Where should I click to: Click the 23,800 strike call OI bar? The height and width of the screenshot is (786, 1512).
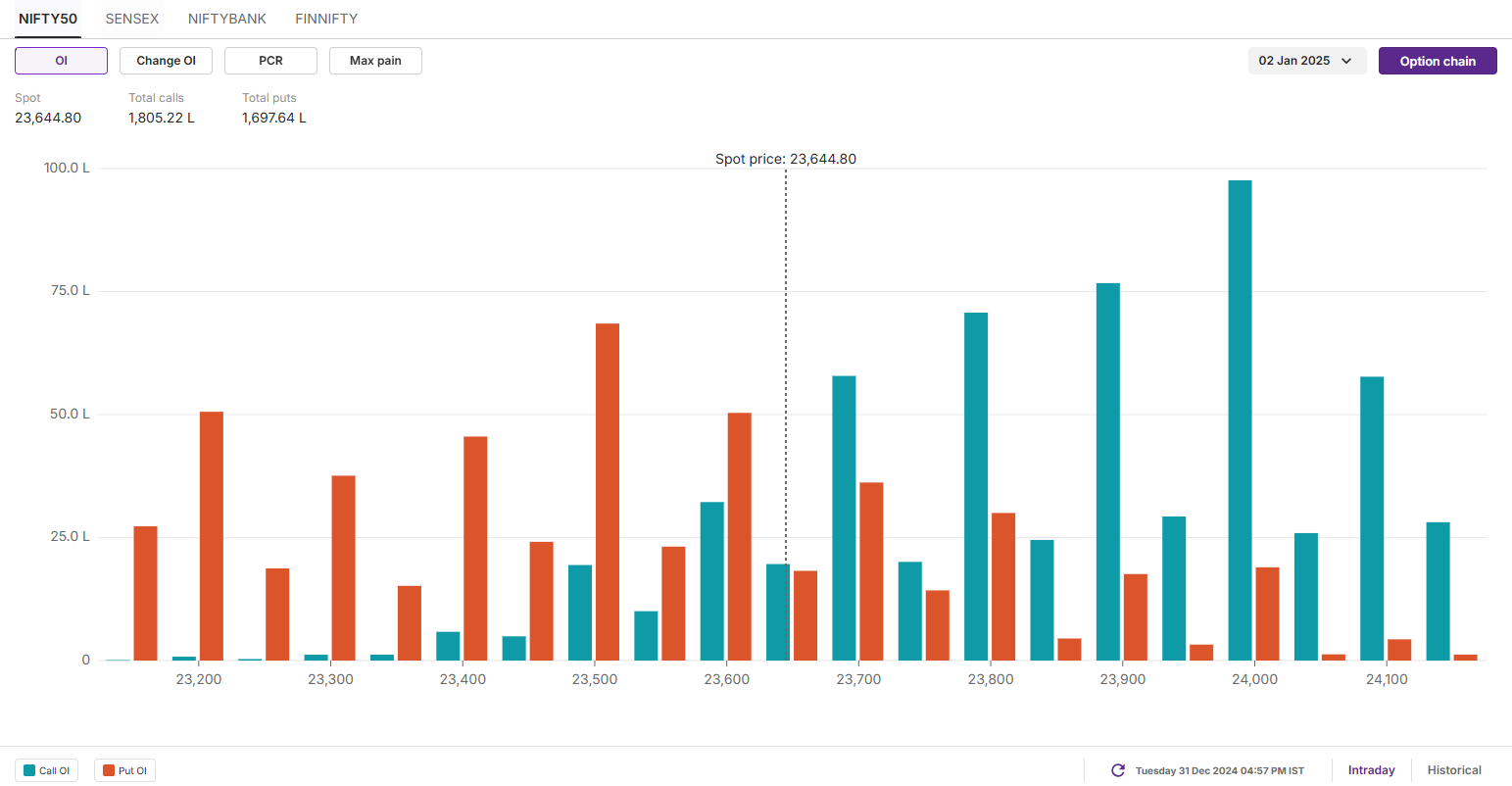coord(976,486)
